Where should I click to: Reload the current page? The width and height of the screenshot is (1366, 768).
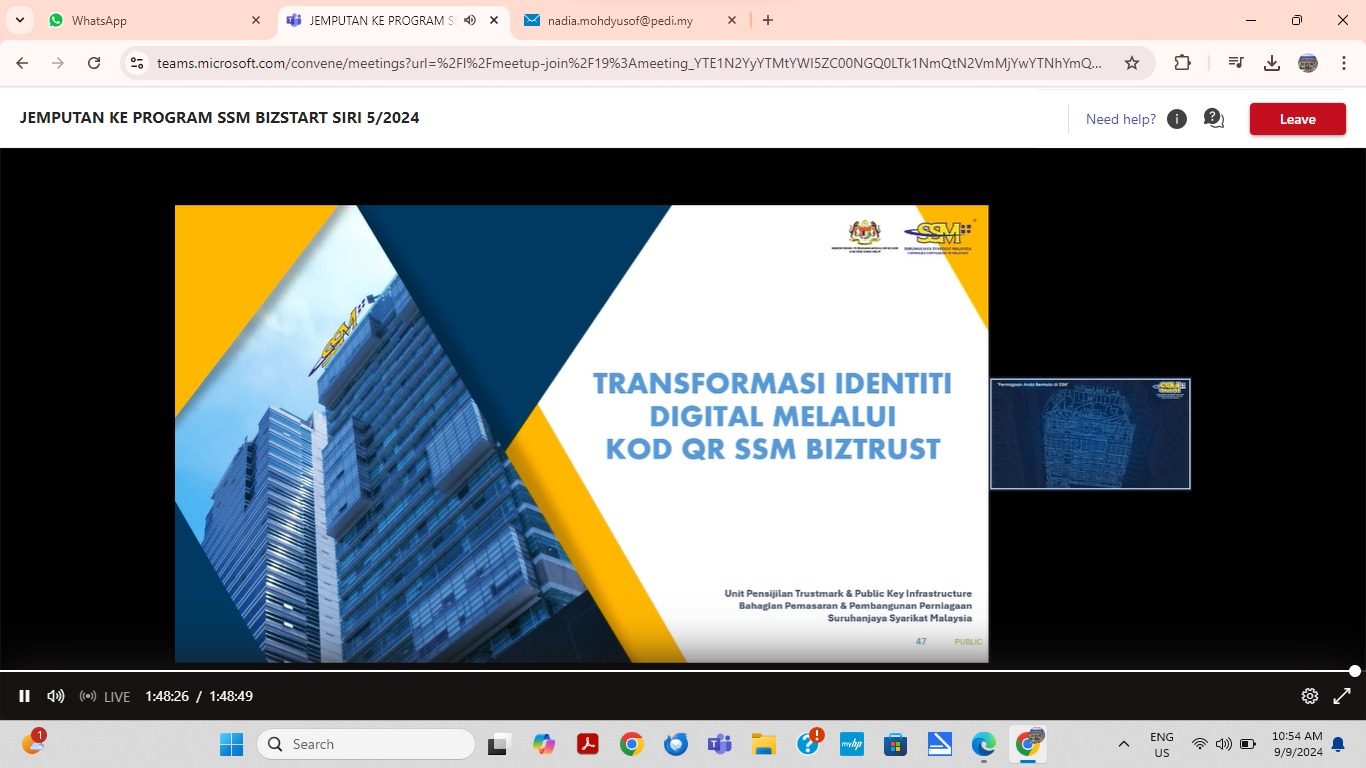tap(94, 63)
